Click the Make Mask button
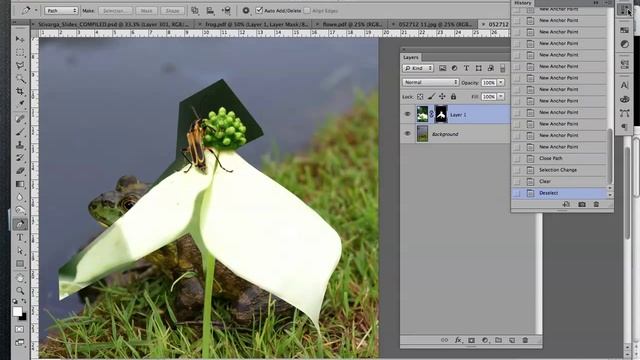The image size is (640, 360). 147,11
